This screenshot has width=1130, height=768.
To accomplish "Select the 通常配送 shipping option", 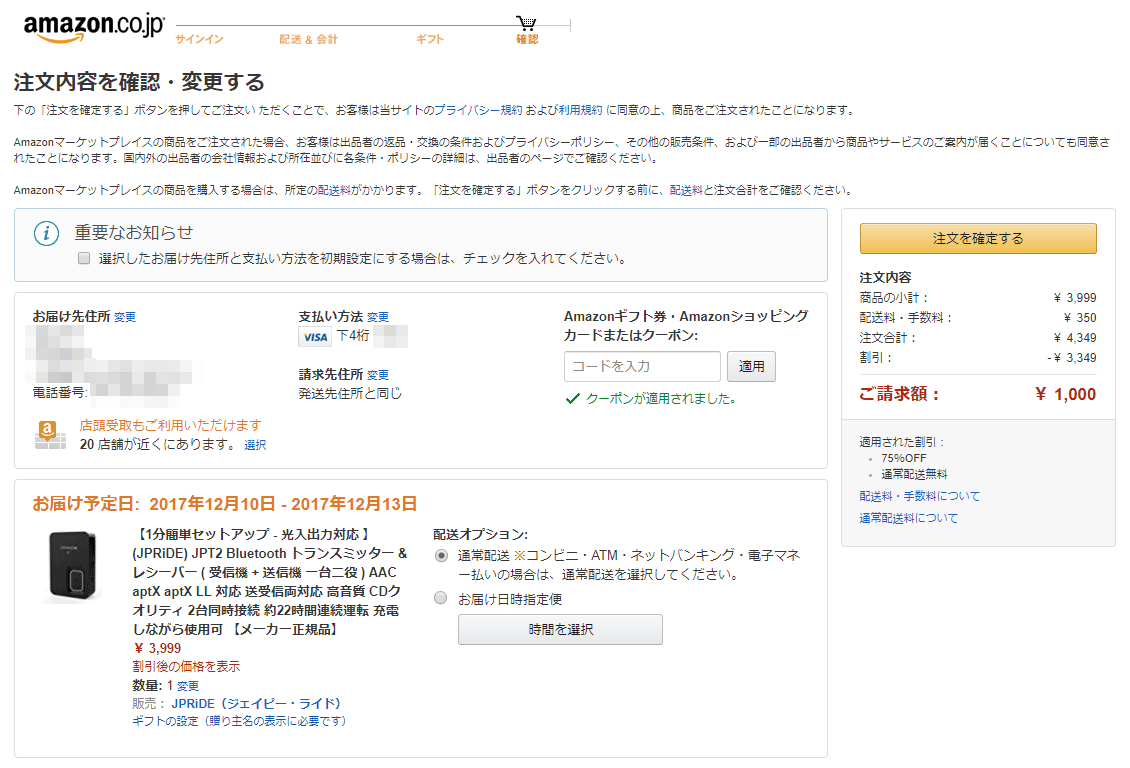I will [x=441, y=555].
